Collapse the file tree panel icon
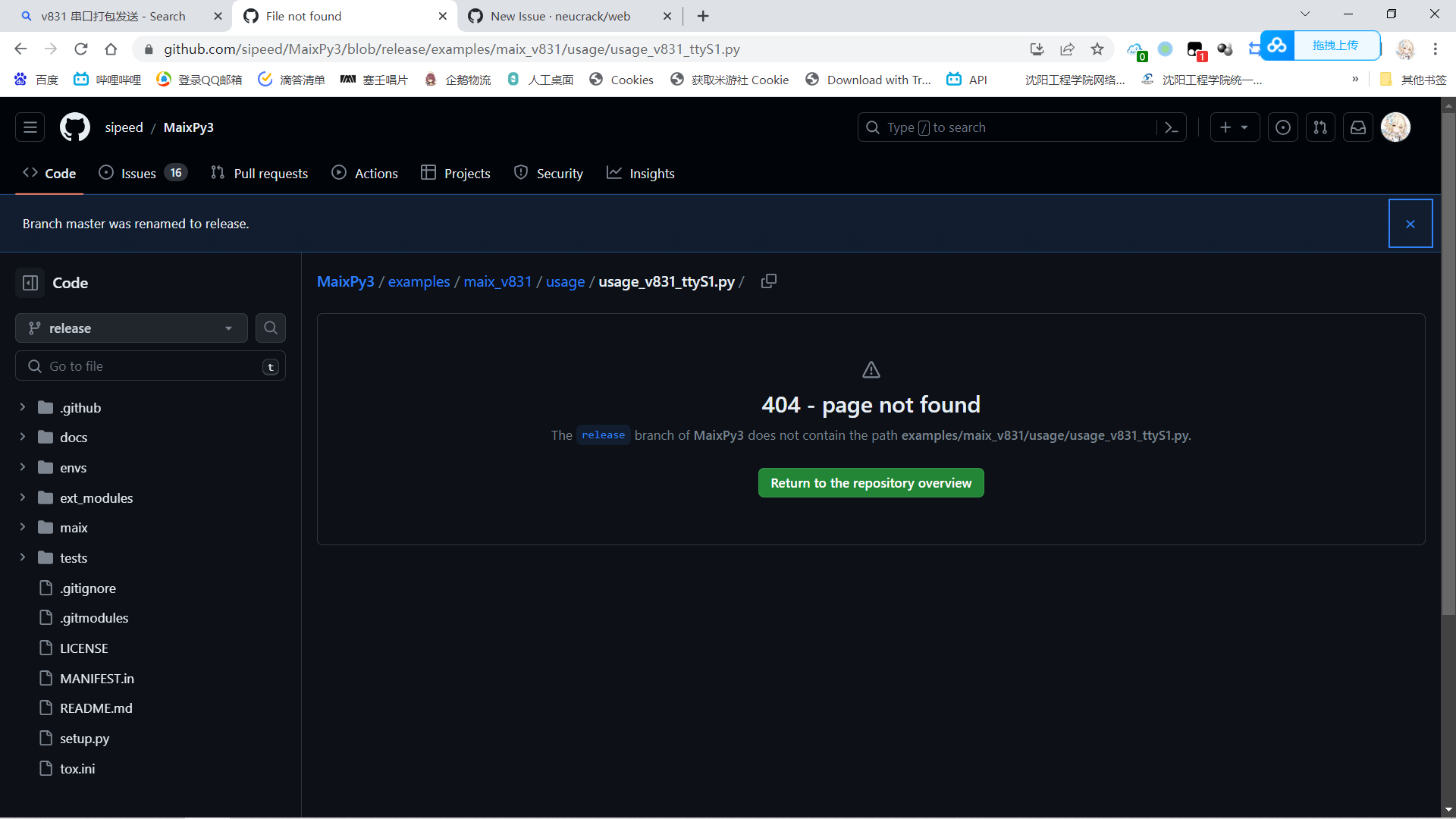The height and width of the screenshot is (819, 1456). click(x=30, y=282)
